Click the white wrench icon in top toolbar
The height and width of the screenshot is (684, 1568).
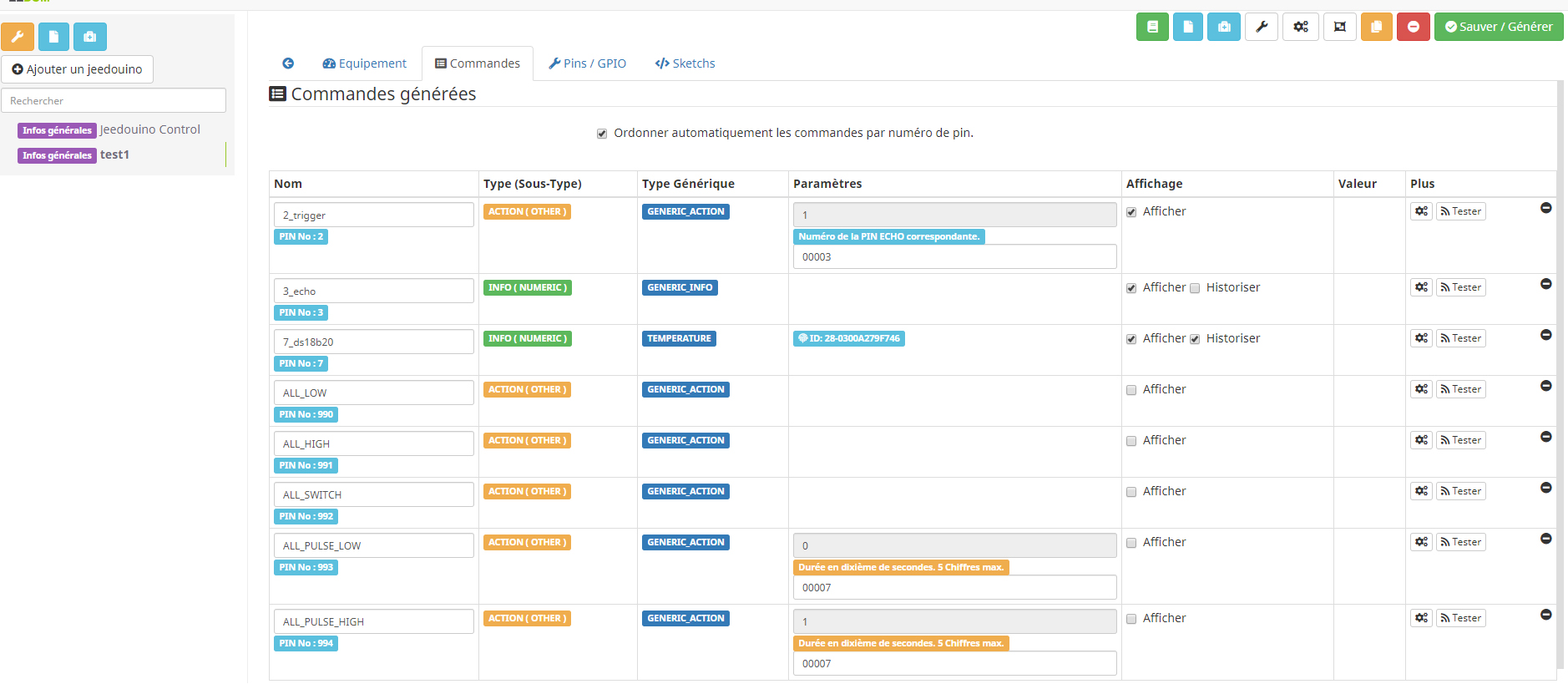[1262, 27]
